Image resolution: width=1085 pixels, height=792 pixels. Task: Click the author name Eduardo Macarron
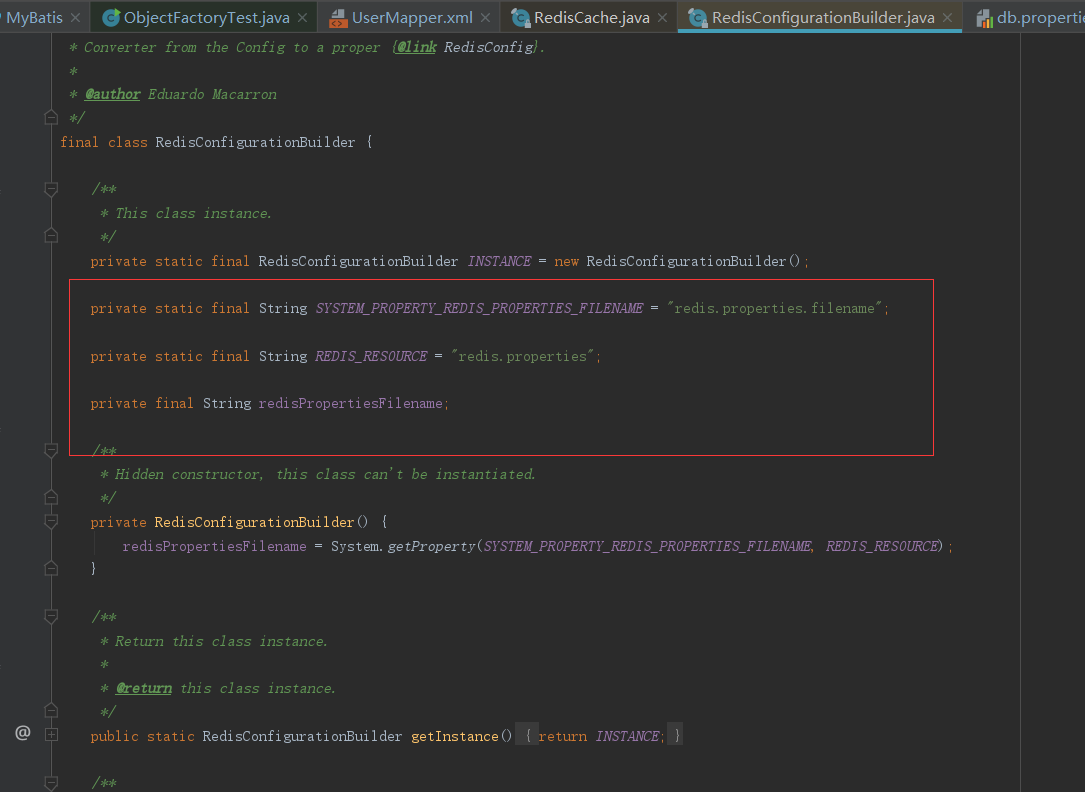212,94
